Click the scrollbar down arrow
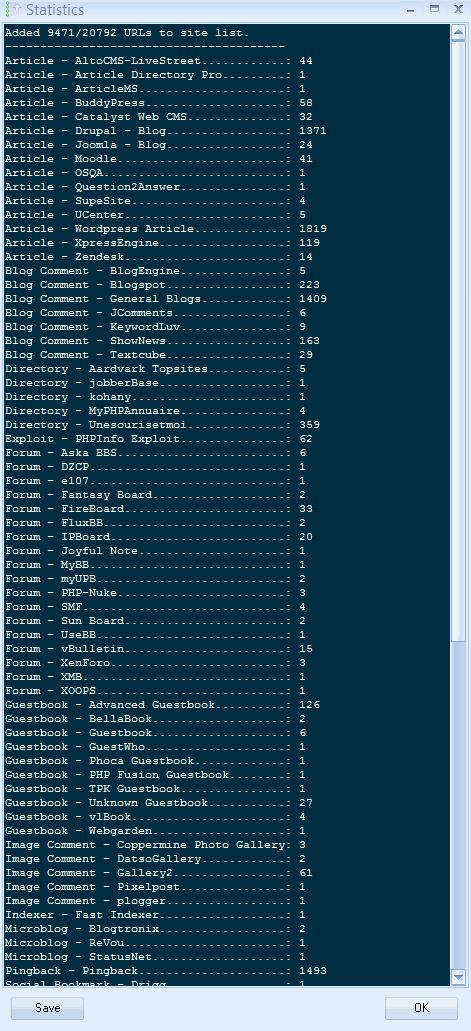 pyautogui.click(x=459, y=978)
